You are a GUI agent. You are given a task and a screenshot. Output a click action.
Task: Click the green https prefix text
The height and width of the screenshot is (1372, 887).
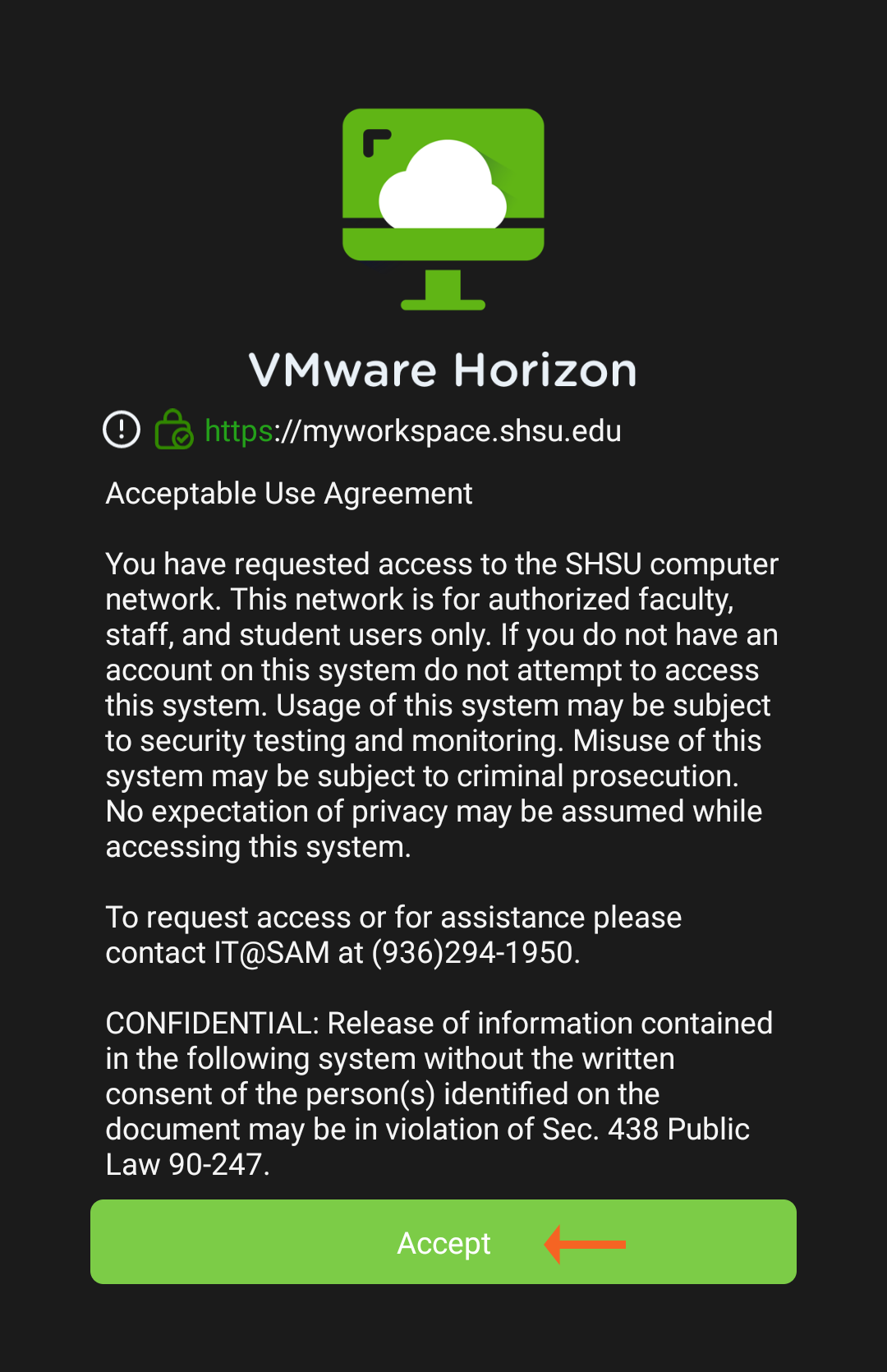pyautogui.click(x=237, y=430)
